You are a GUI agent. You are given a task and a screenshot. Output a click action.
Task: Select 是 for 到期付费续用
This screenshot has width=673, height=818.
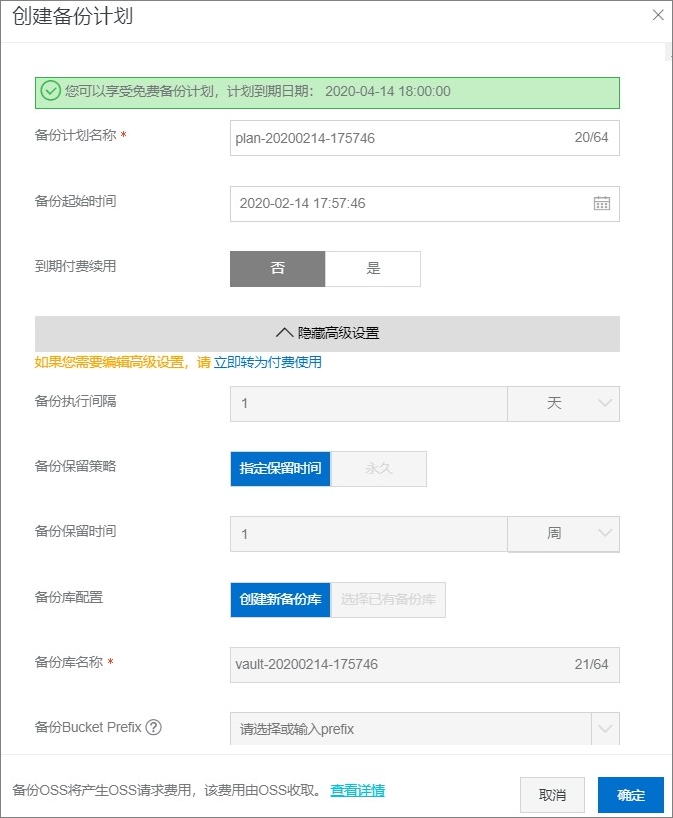(373, 269)
